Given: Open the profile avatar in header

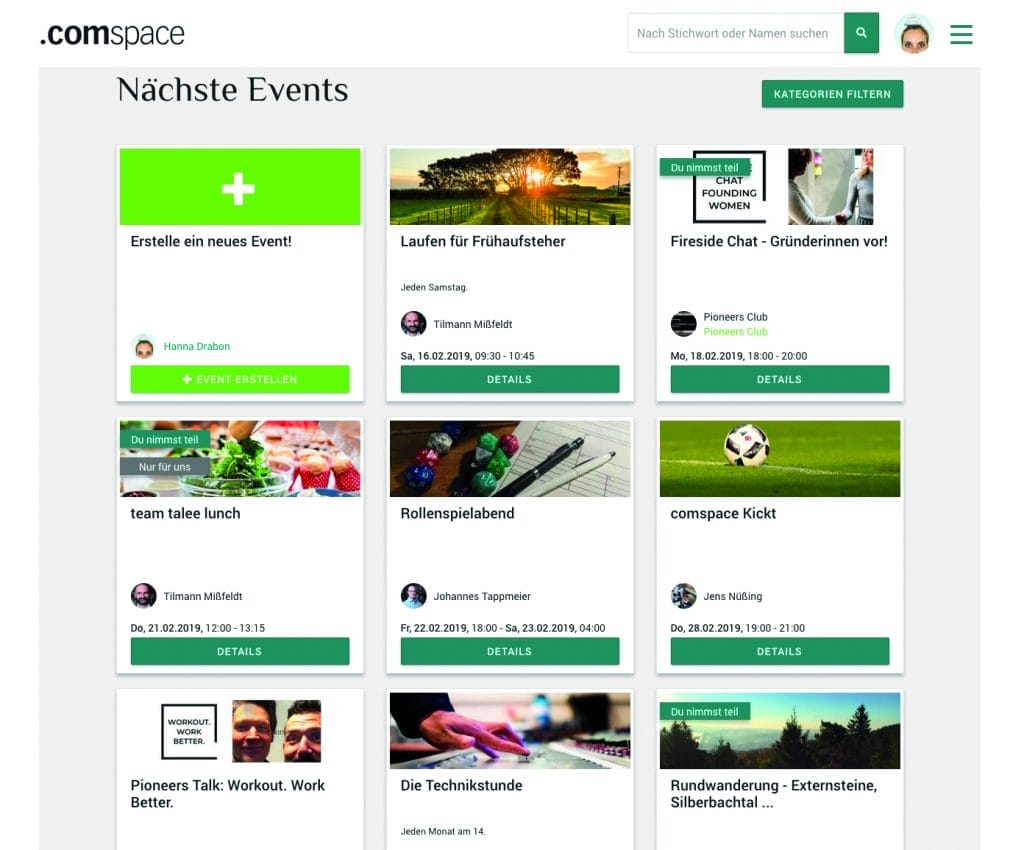Looking at the screenshot, I should (914, 34).
